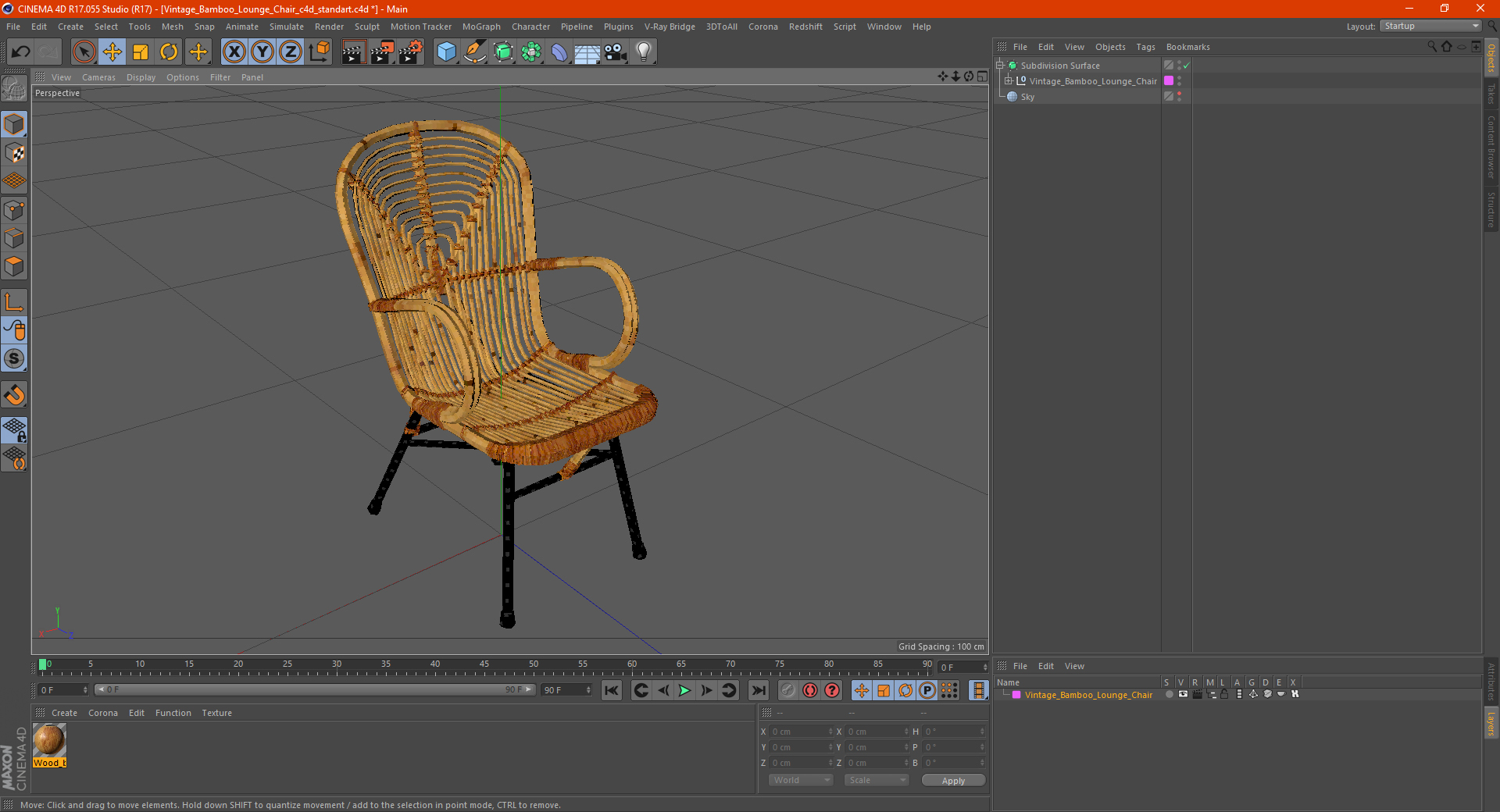Click Record Active Objects button
1500x812 pixels.
[x=788, y=690]
